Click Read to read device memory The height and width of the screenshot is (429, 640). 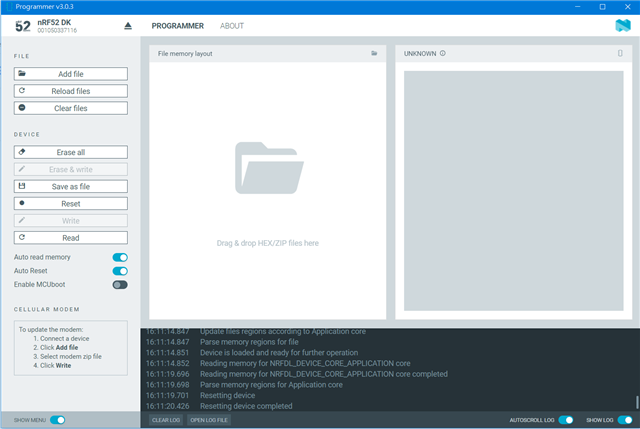point(71,238)
